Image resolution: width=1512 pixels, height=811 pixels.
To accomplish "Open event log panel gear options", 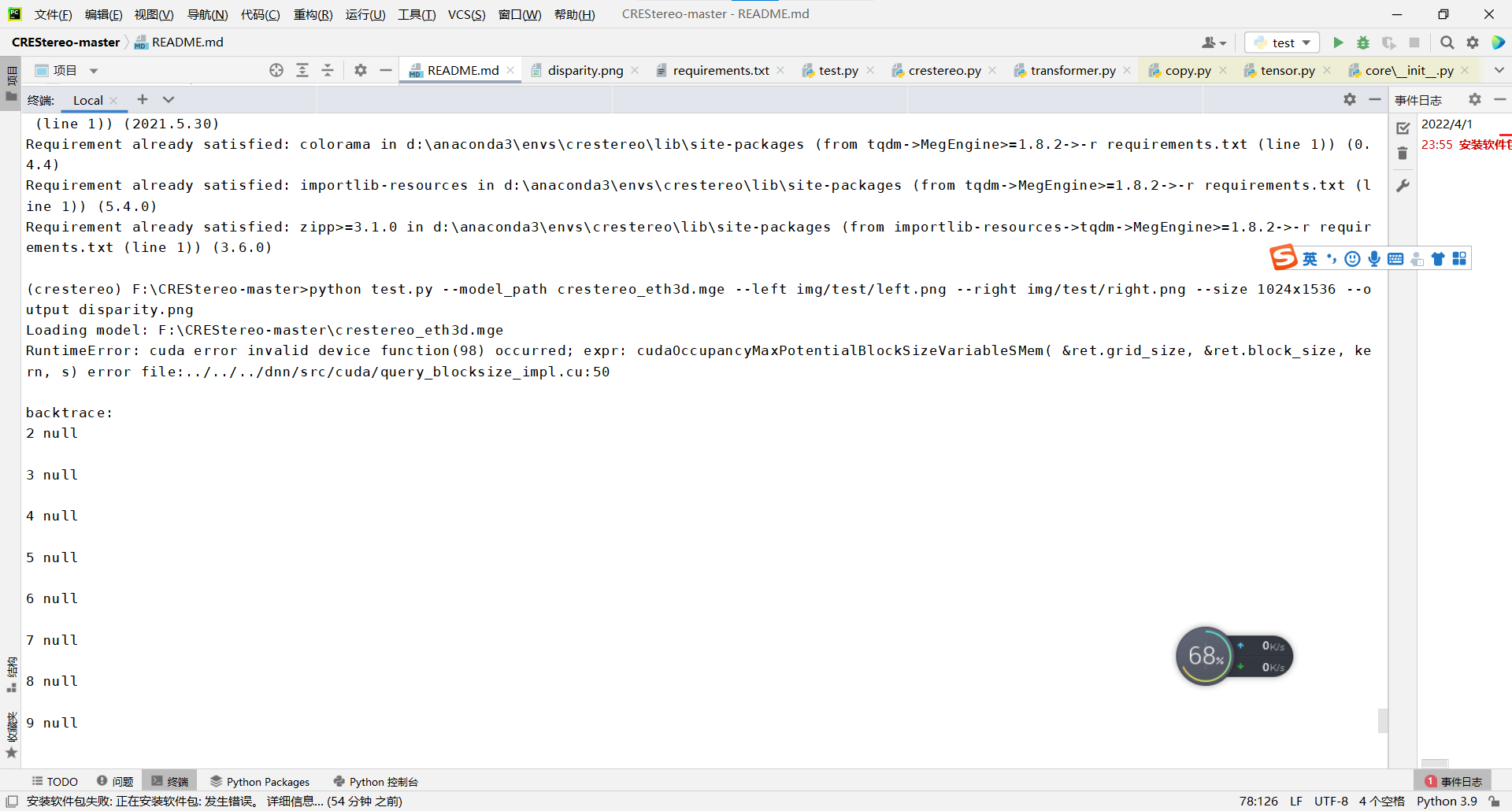I will [x=1475, y=99].
